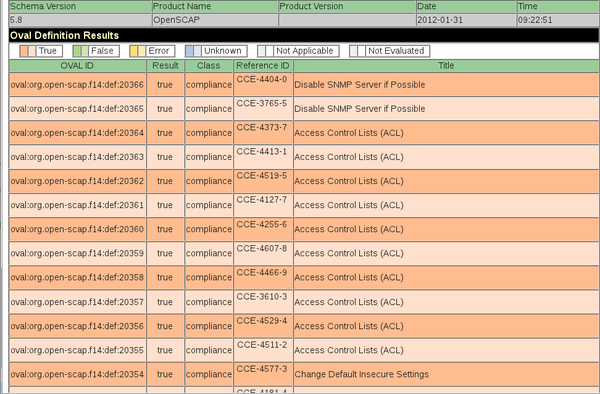Screen dimensions: 600x394
Task: Click the Time header cell
Action: [558, 7]
